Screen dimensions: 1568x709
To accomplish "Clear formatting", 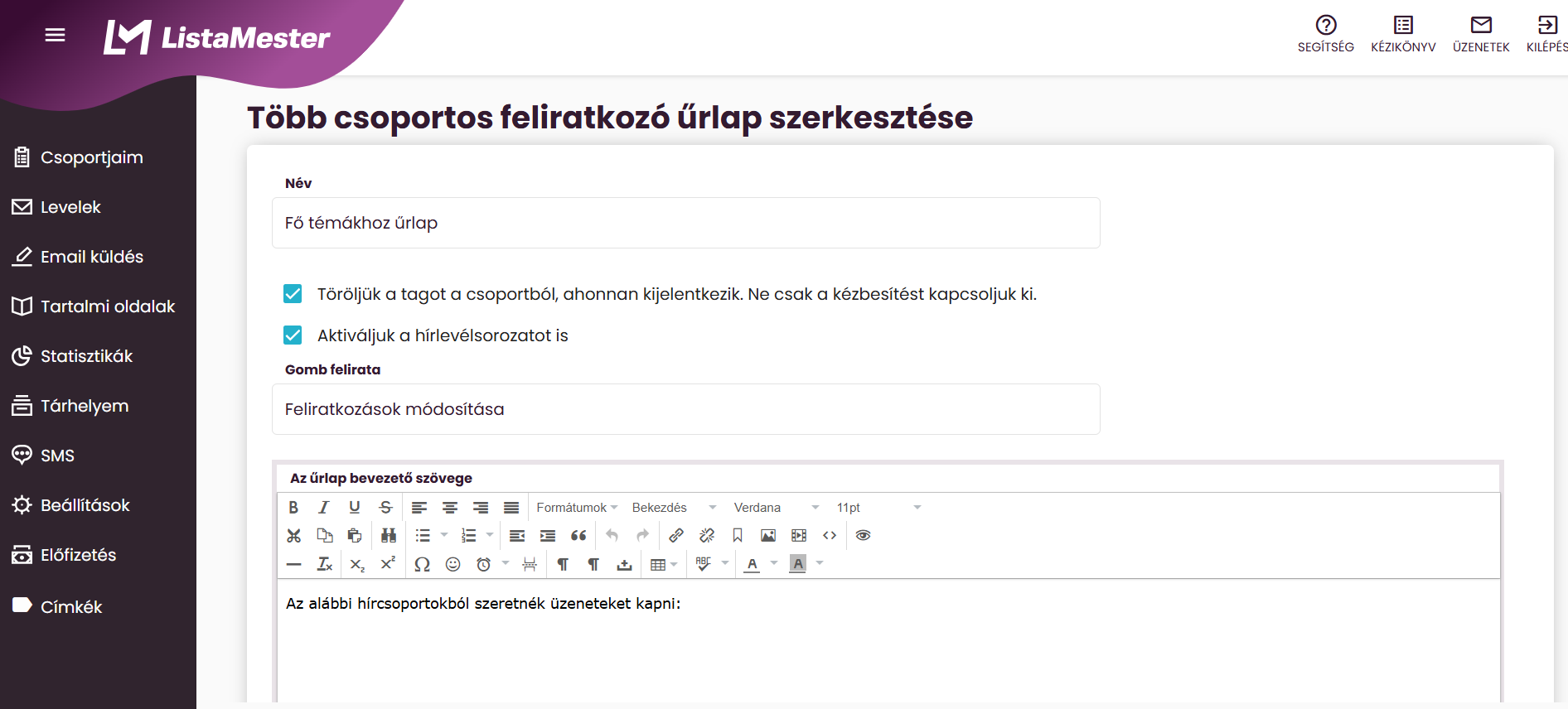I will 324,564.
